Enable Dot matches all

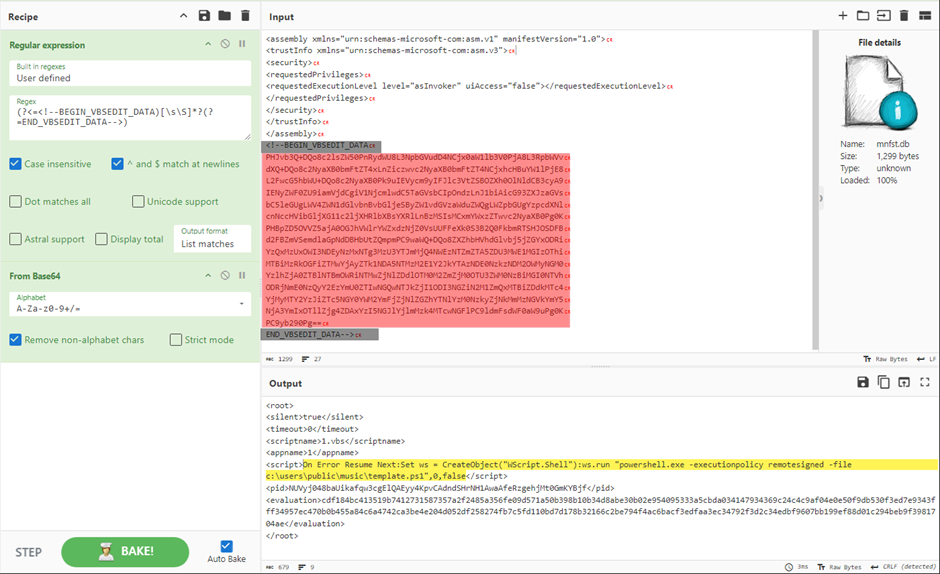(x=16, y=202)
